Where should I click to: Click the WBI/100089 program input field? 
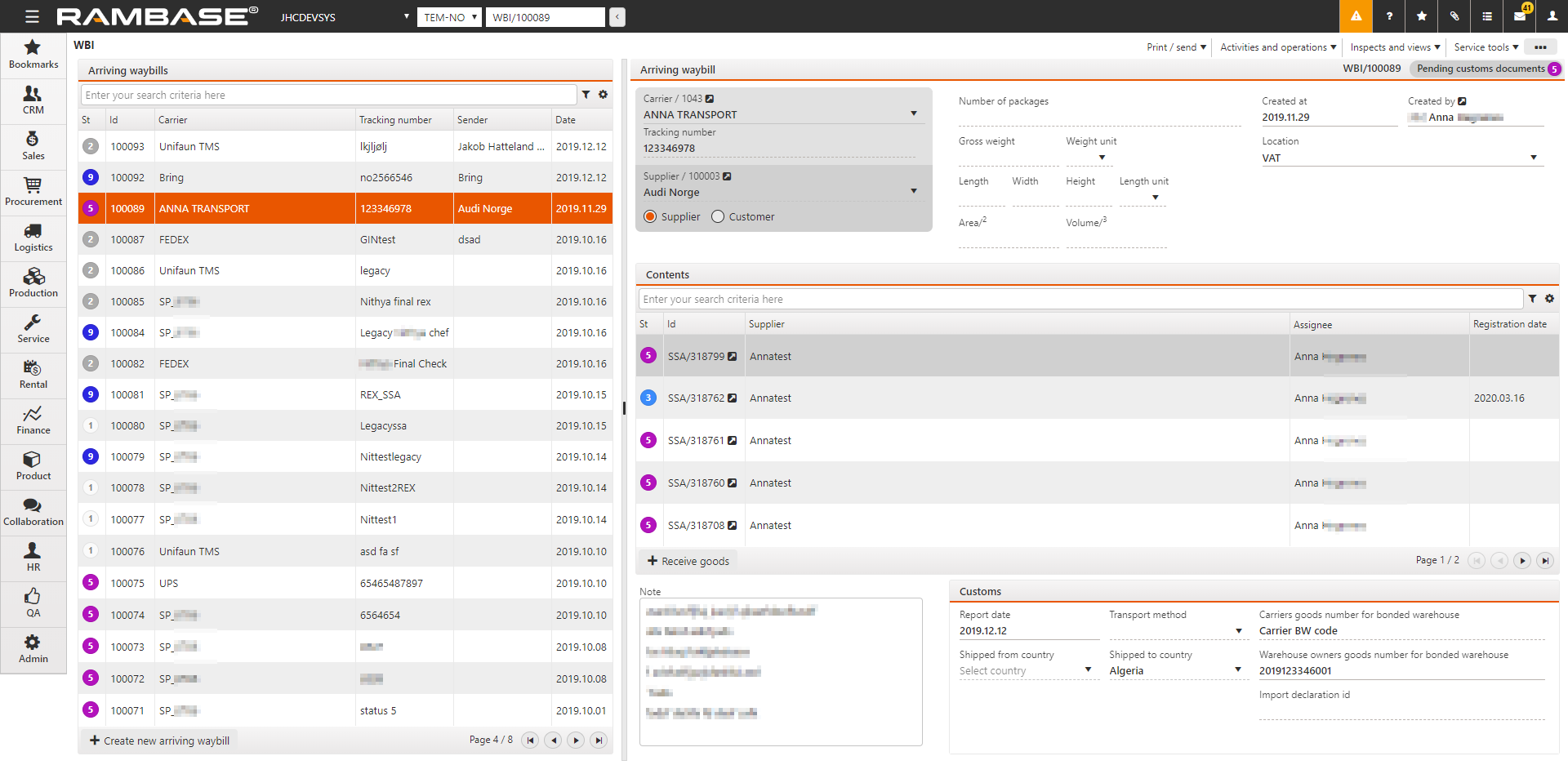[546, 17]
